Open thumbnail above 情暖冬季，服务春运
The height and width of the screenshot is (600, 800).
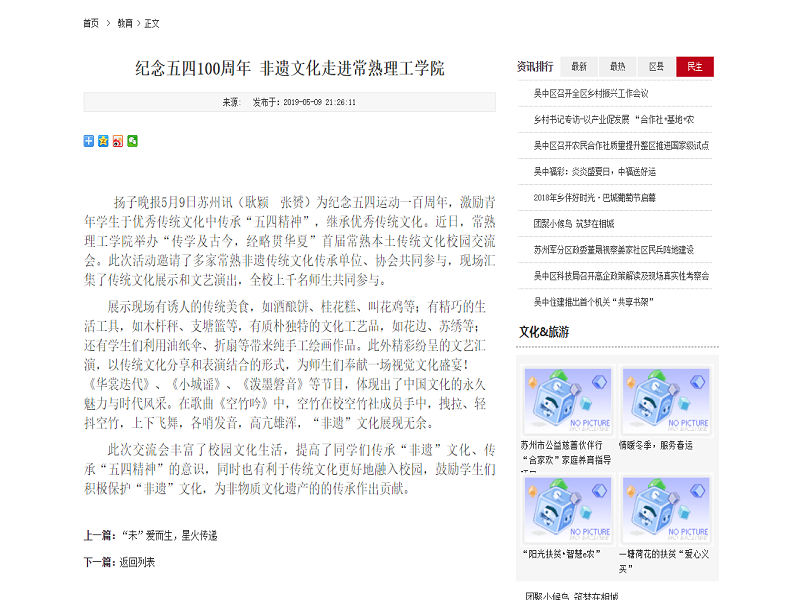click(666, 399)
